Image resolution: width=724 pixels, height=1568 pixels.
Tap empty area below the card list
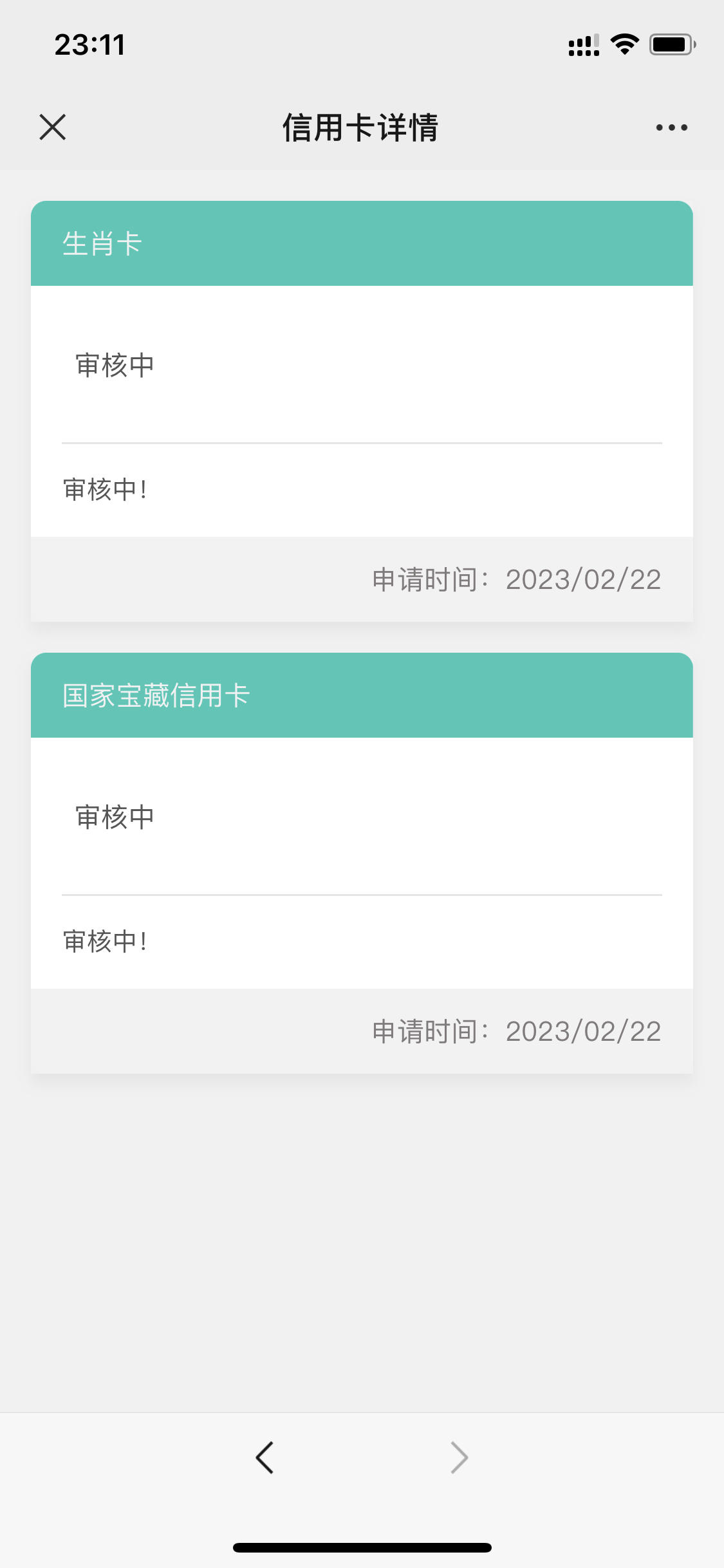pyautogui.click(x=362, y=1242)
